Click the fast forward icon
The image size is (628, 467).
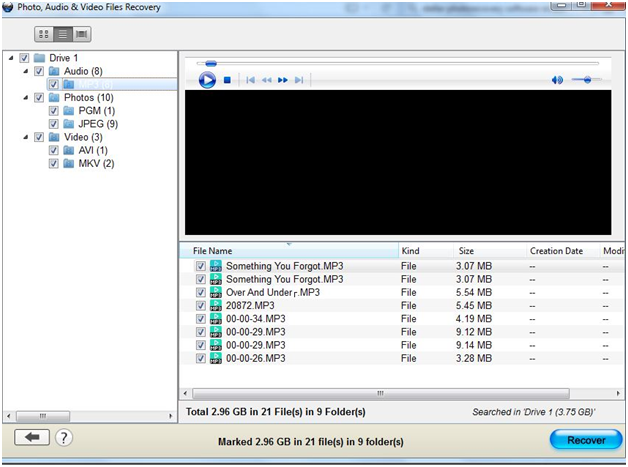click(x=283, y=80)
